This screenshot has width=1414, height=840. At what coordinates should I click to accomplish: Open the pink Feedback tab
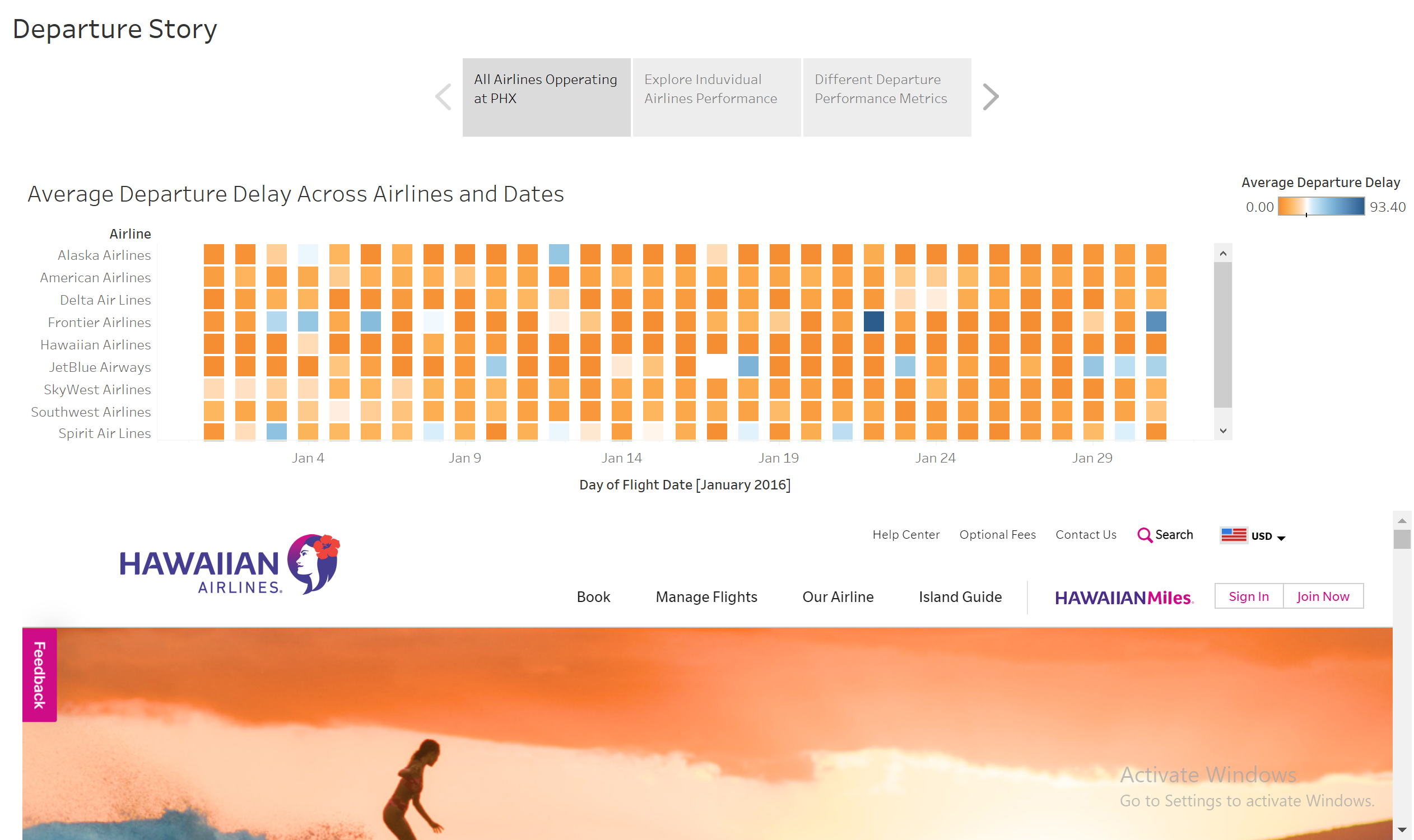[39, 675]
